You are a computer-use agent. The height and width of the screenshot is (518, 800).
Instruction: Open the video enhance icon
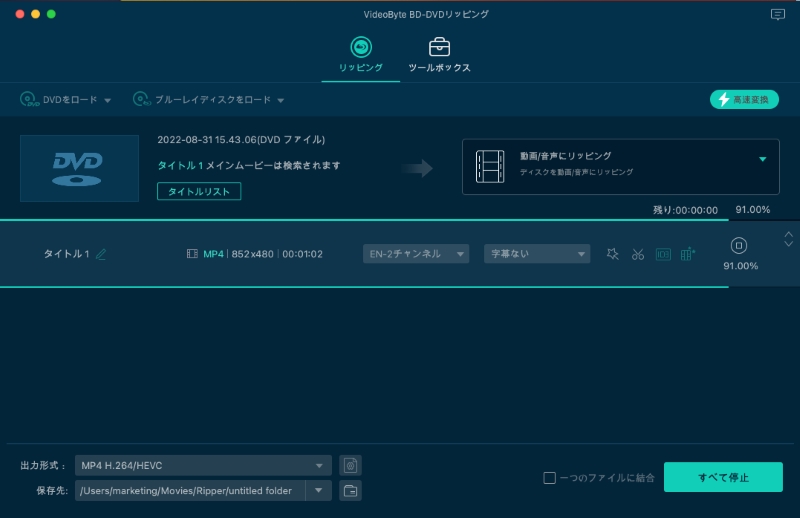[x=688, y=254]
